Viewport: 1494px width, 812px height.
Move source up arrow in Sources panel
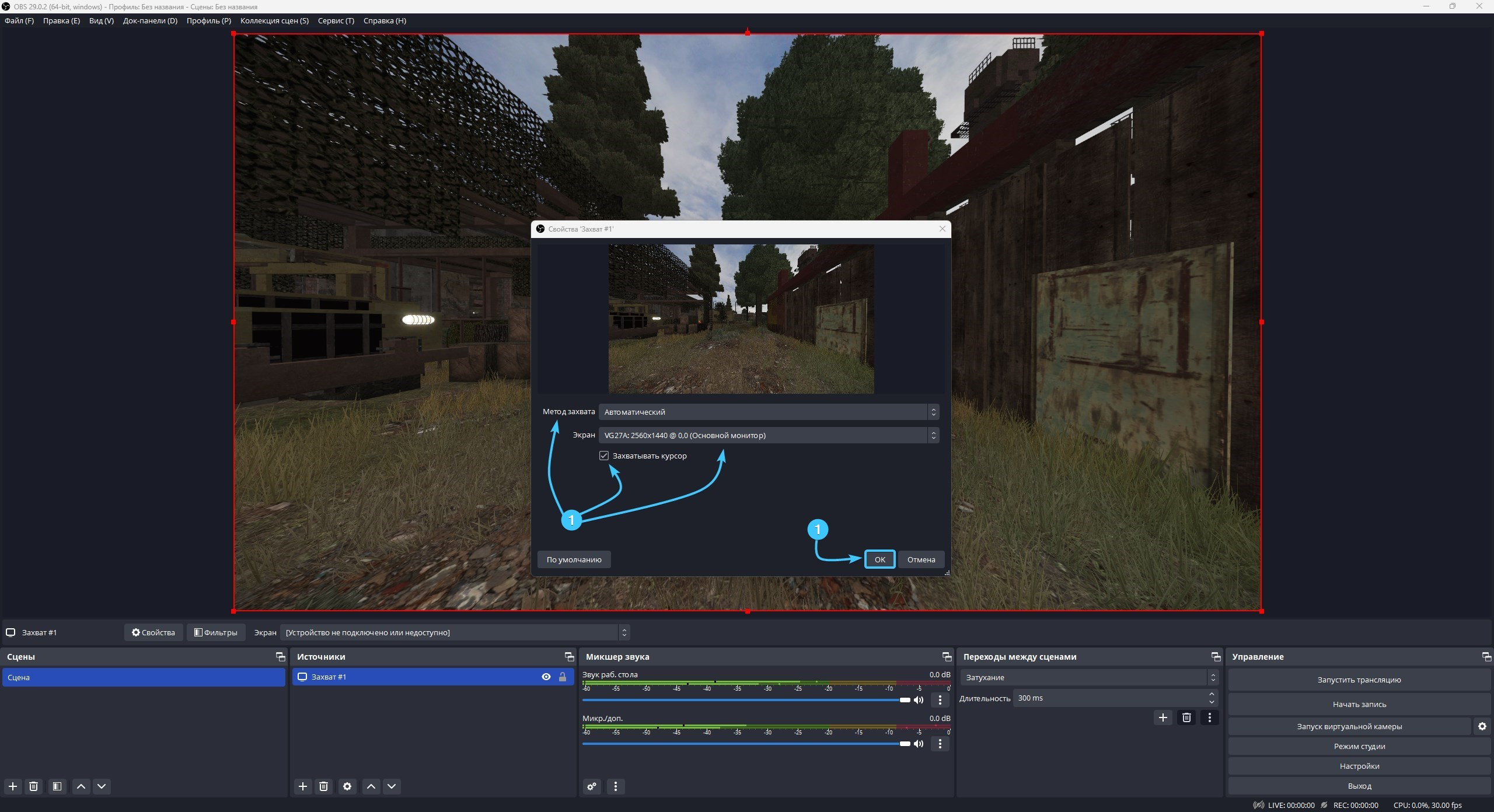tap(371, 786)
